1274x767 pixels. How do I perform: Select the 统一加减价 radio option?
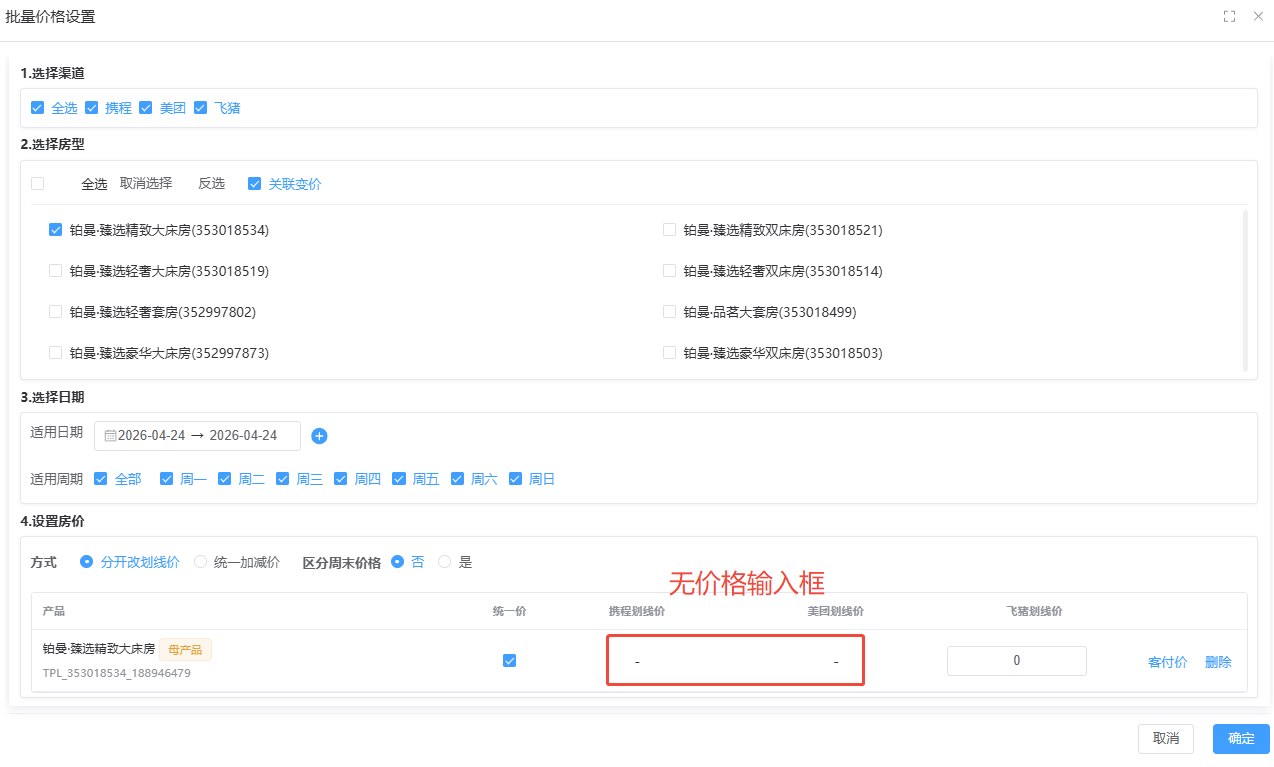point(199,562)
